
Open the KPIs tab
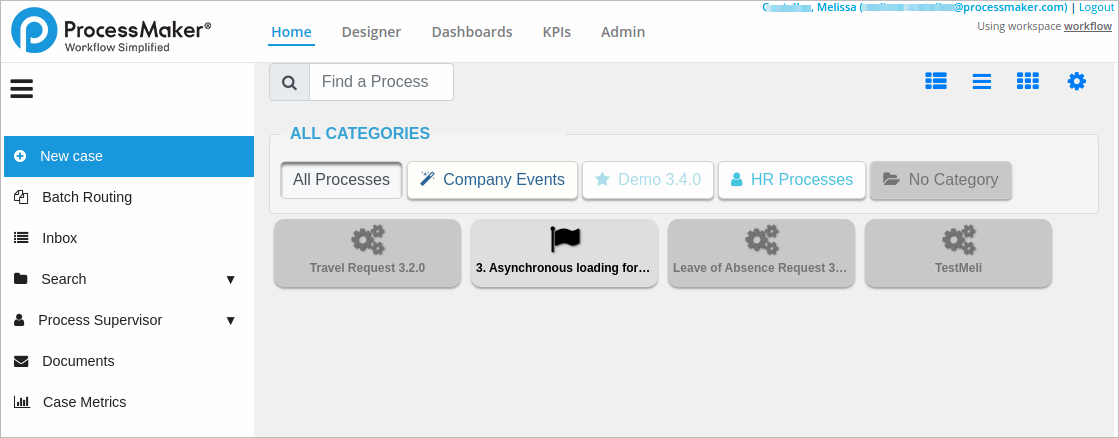(x=557, y=32)
